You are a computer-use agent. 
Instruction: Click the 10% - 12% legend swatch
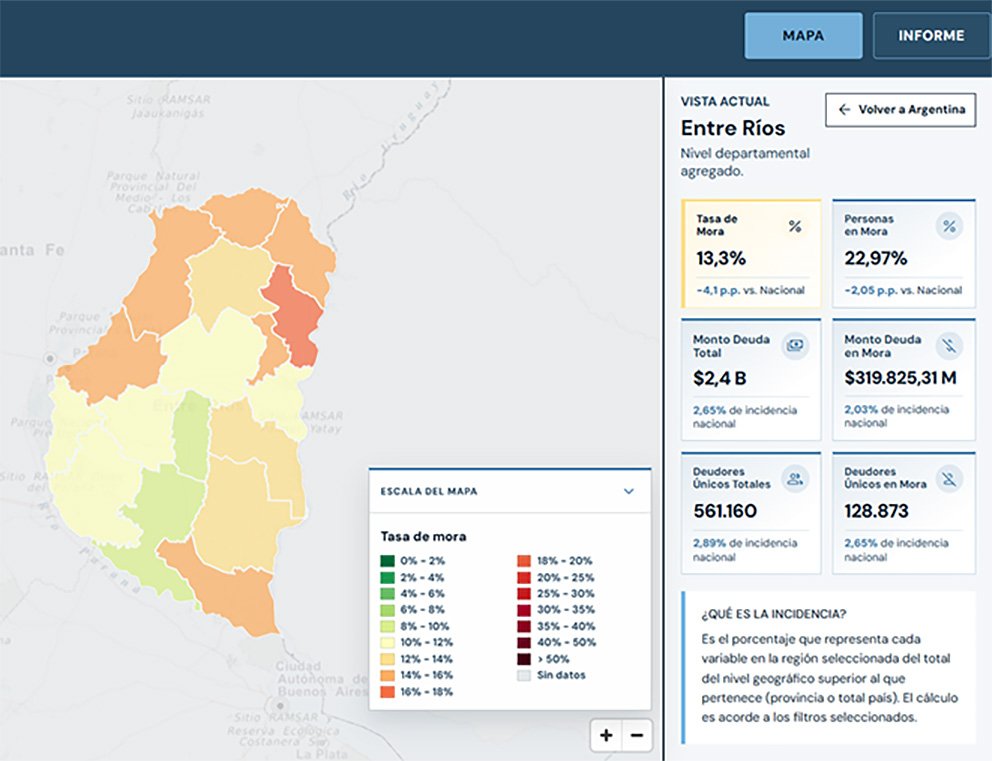pyautogui.click(x=387, y=643)
